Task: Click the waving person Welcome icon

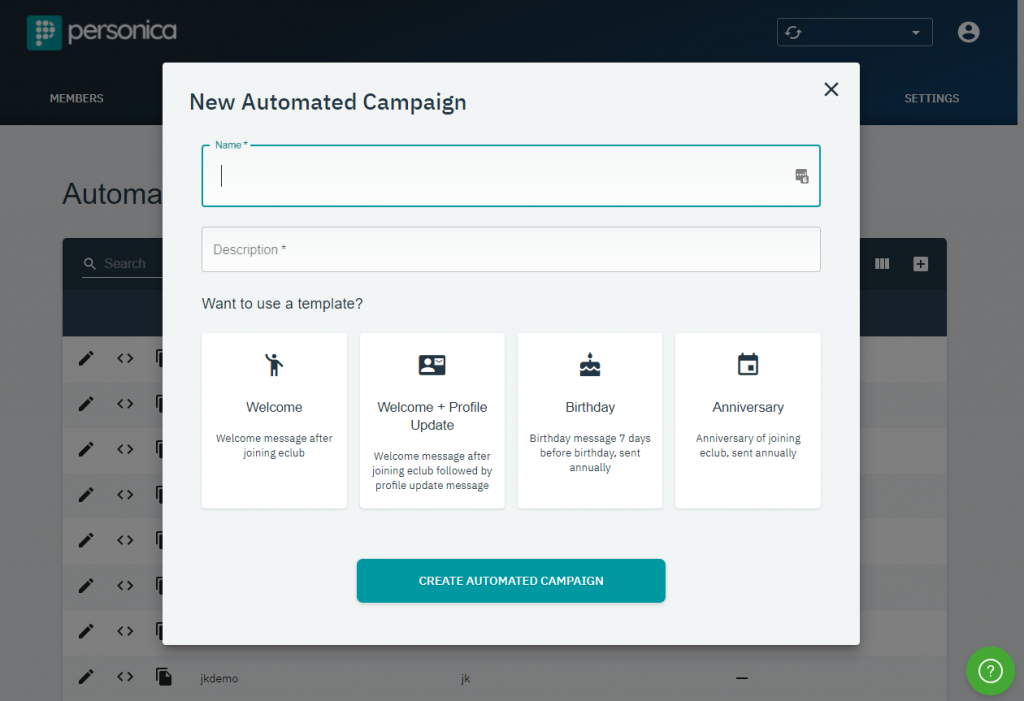Action: pos(274,365)
